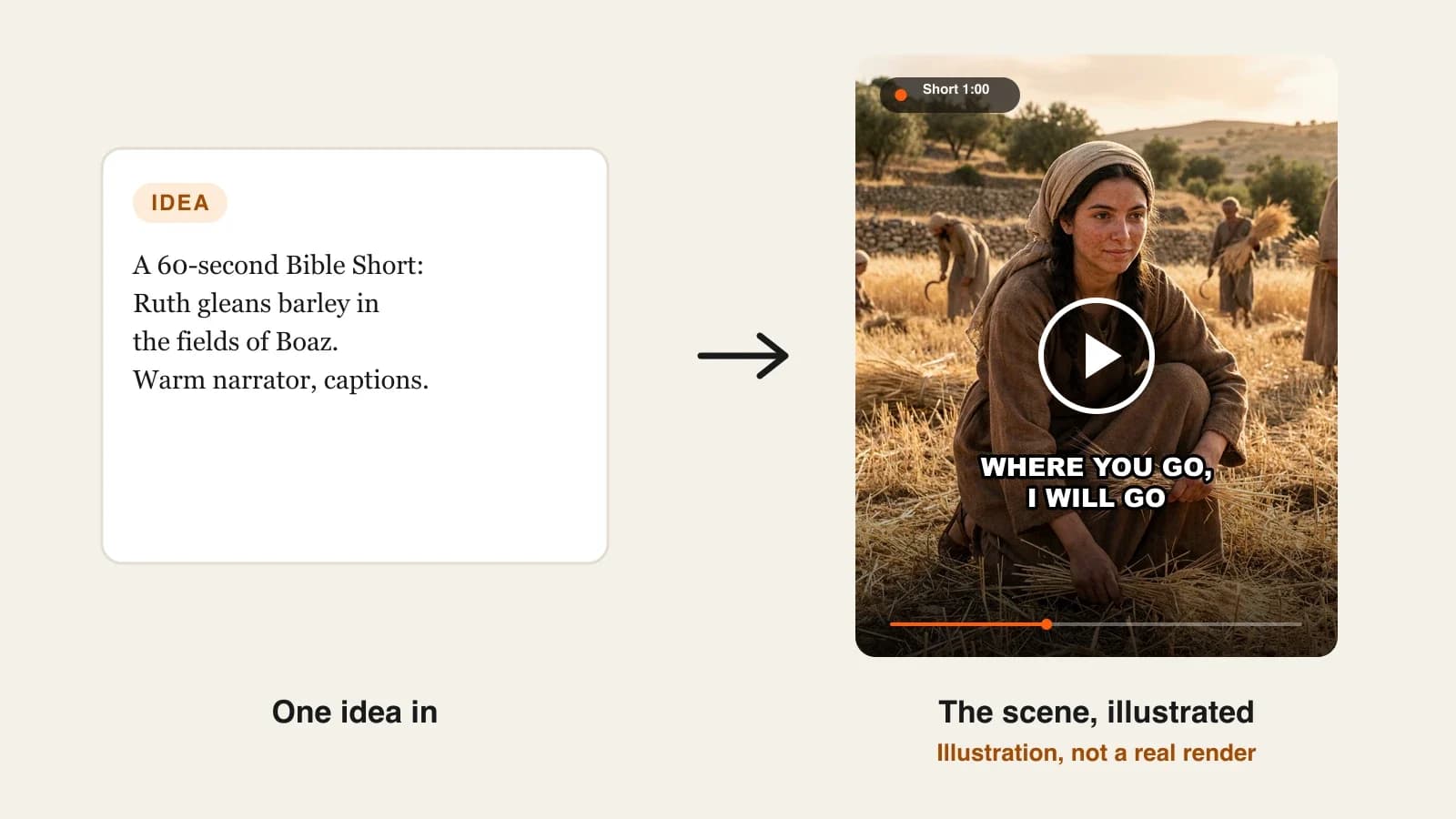This screenshot has width=1456, height=819.
Task: Click the text "Warm narrator, captions."
Action: [280, 379]
